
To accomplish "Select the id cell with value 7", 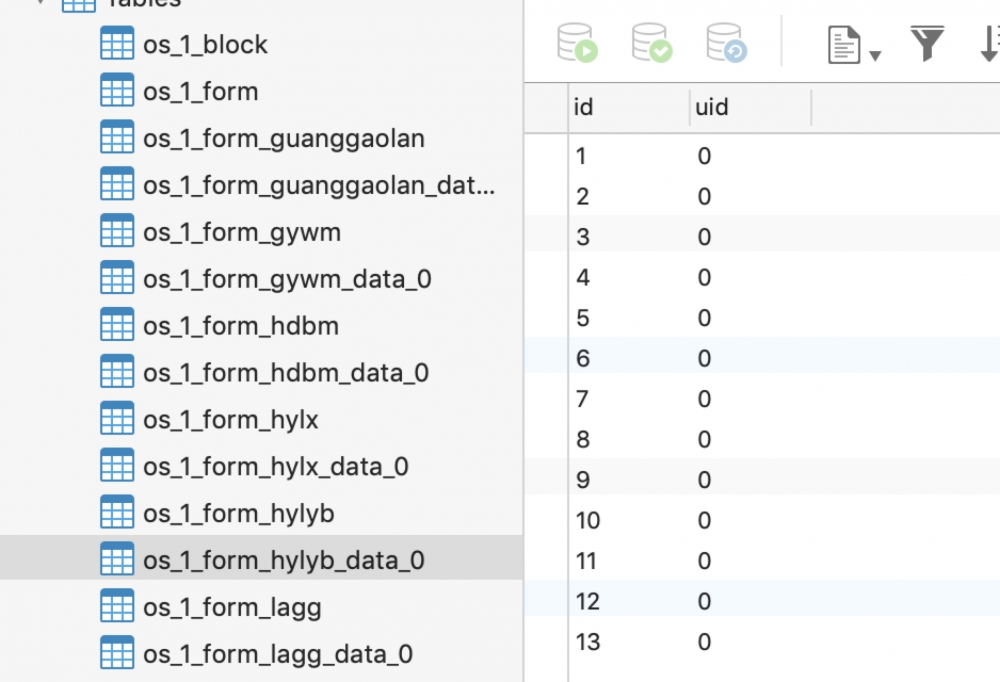I will point(629,399).
